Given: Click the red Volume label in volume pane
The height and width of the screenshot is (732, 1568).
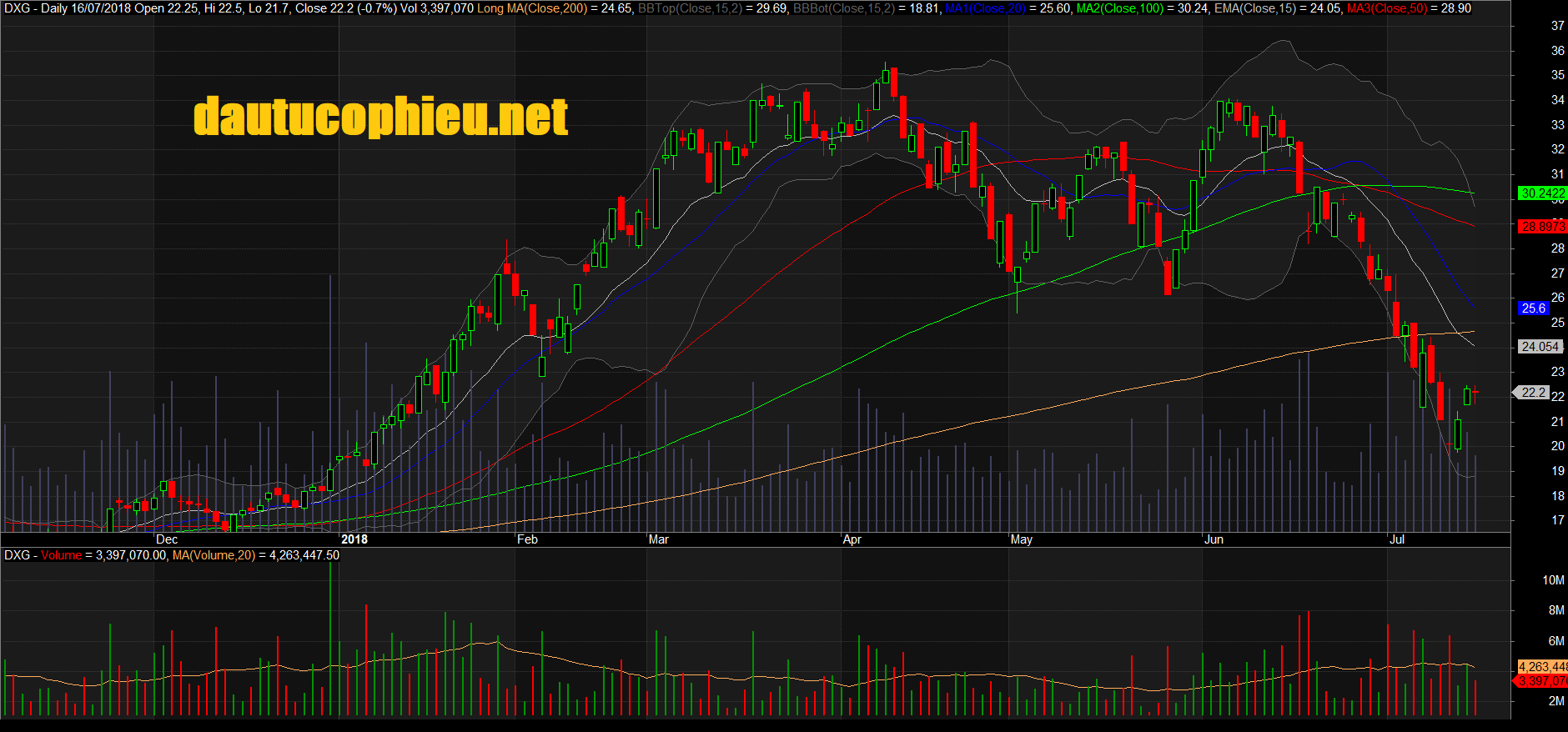Looking at the screenshot, I should [62, 555].
